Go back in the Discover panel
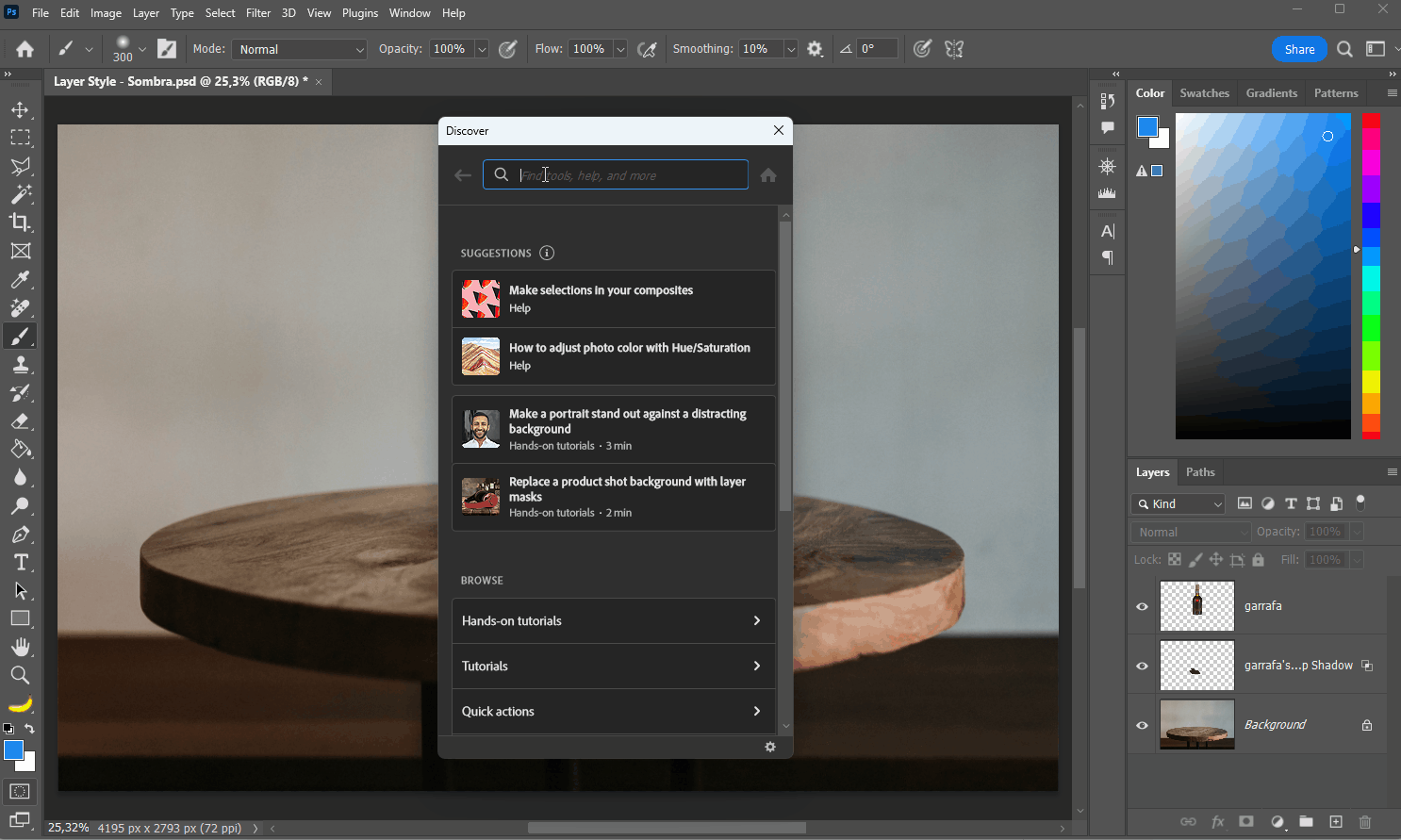Viewport: 1401px width, 840px height. click(463, 175)
